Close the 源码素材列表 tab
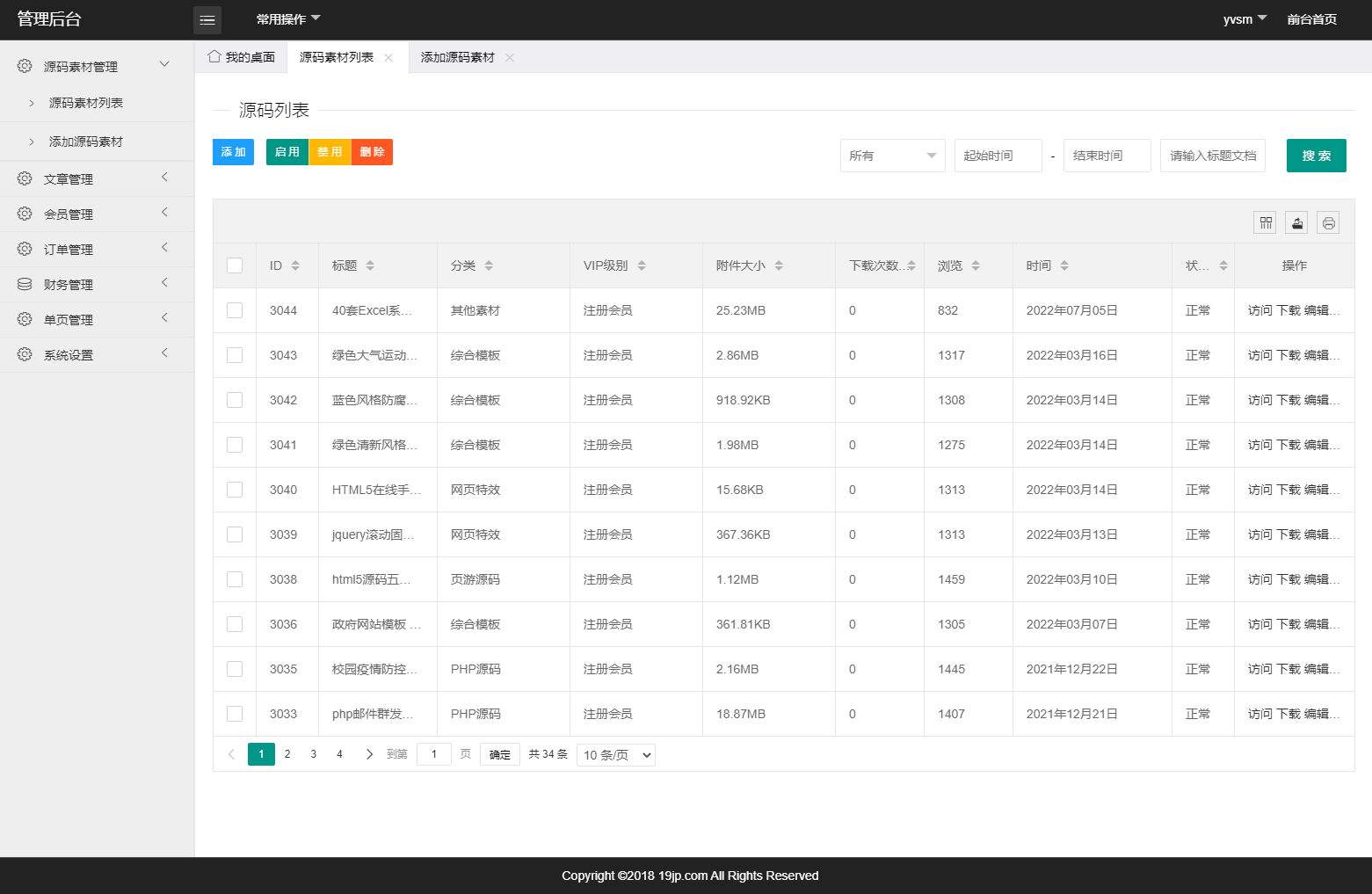The width and height of the screenshot is (1372, 894). coord(388,57)
